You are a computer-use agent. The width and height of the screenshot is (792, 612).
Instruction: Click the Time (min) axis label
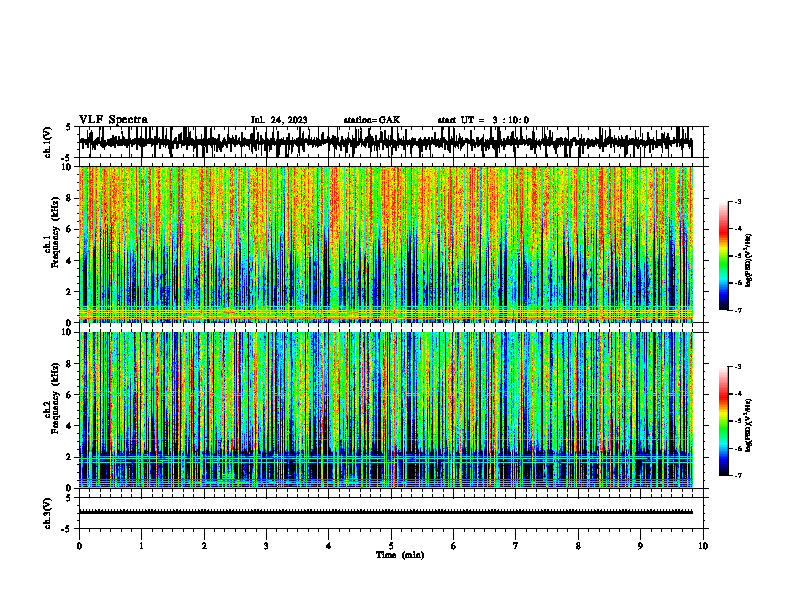click(400, 555)
